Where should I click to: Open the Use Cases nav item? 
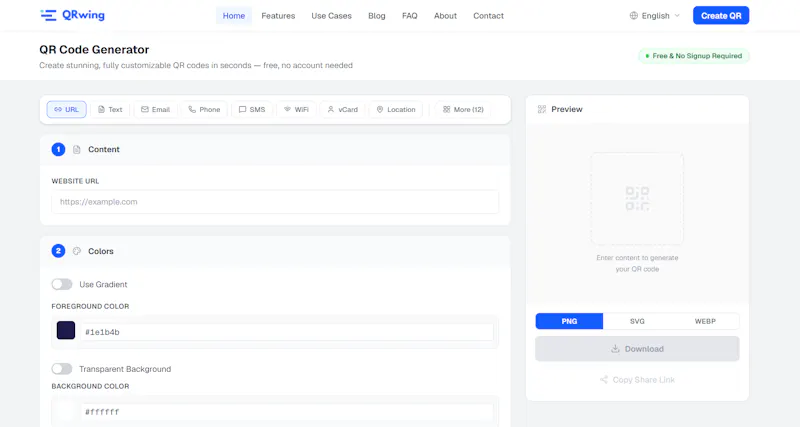[332, 16]
